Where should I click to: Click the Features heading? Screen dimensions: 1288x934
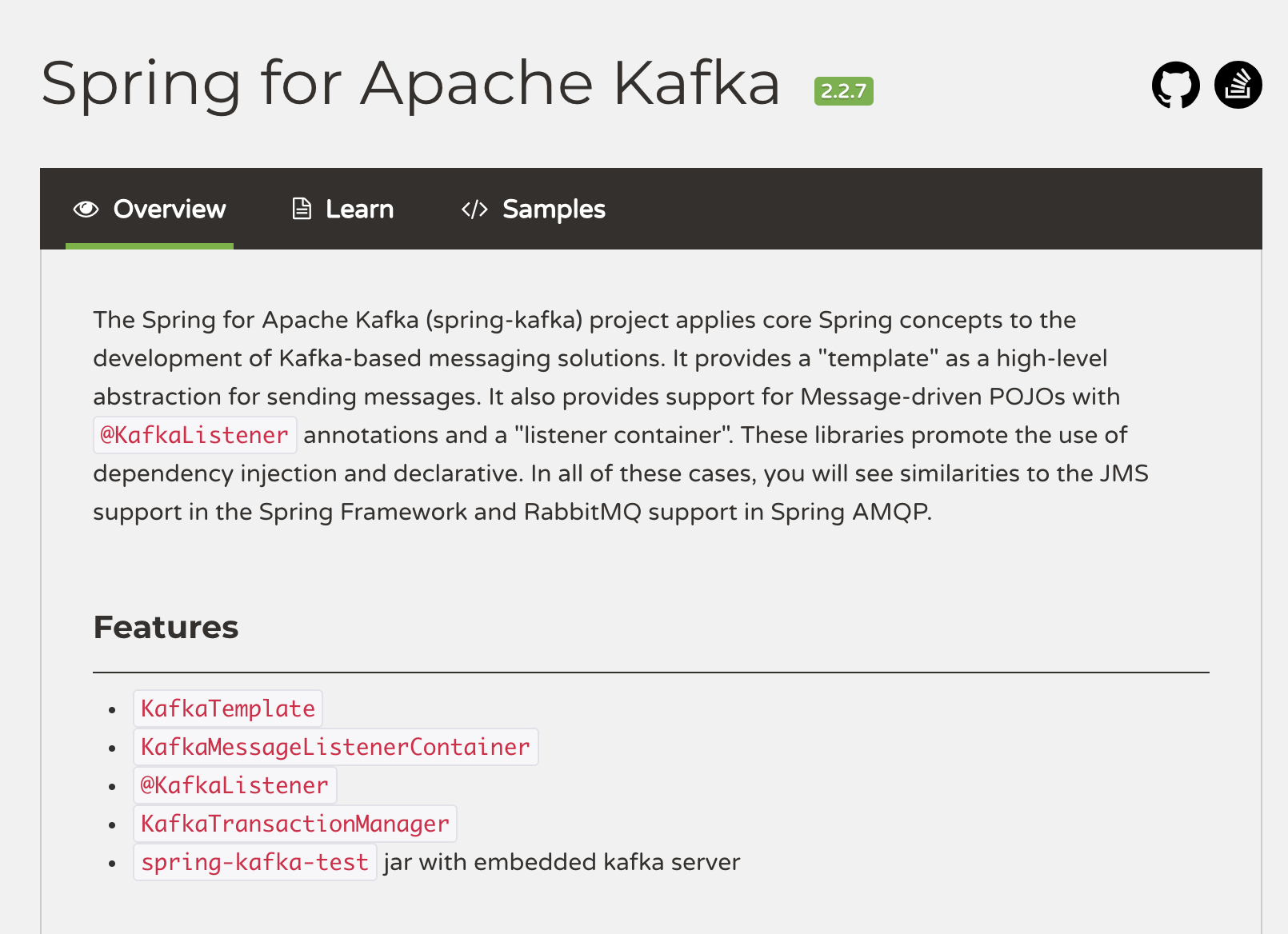[x=166, y=627]
